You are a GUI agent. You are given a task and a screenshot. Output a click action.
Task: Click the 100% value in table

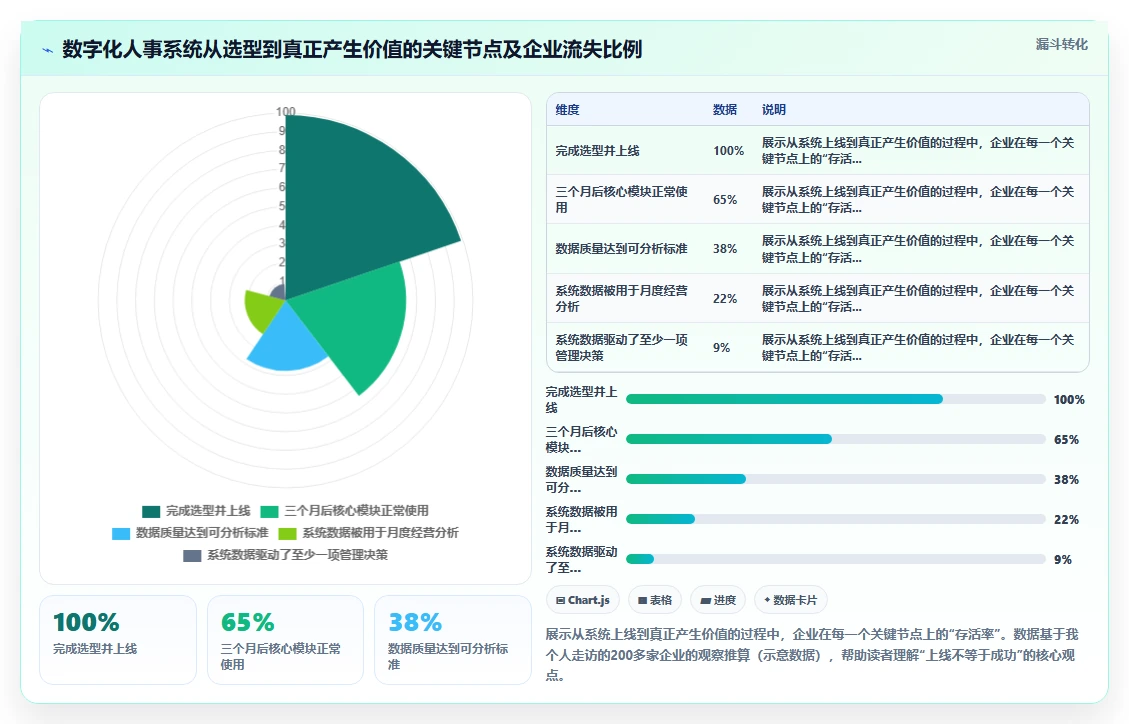(x=729, y=150)
